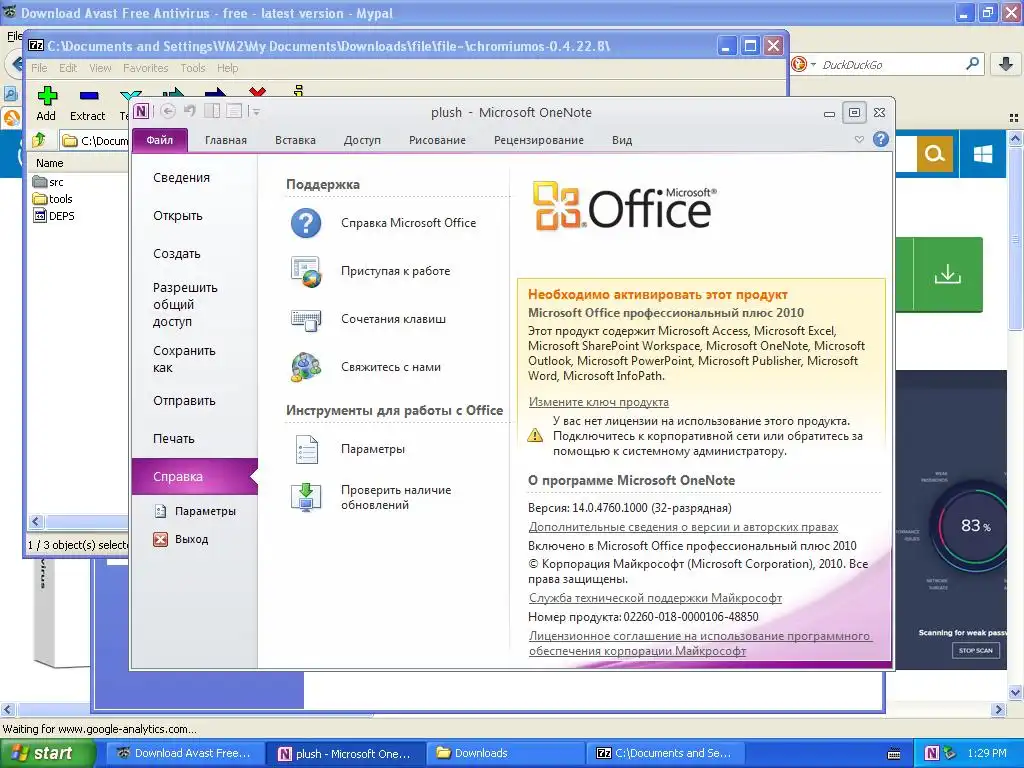Select Открыть in the backstage menu
The height and width of the screenshot is (768, 1024).
click(x=195, y=216)
